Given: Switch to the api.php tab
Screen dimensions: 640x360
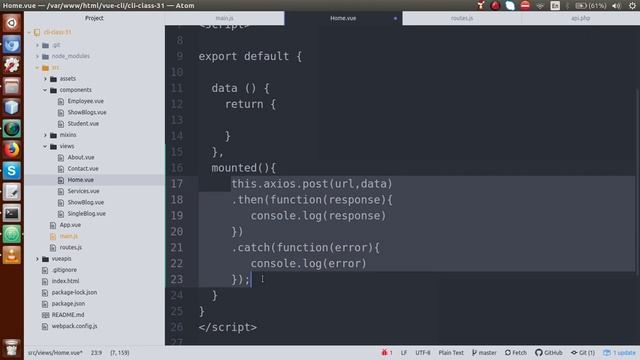Looking at the screenshot, I should (580, 18).
